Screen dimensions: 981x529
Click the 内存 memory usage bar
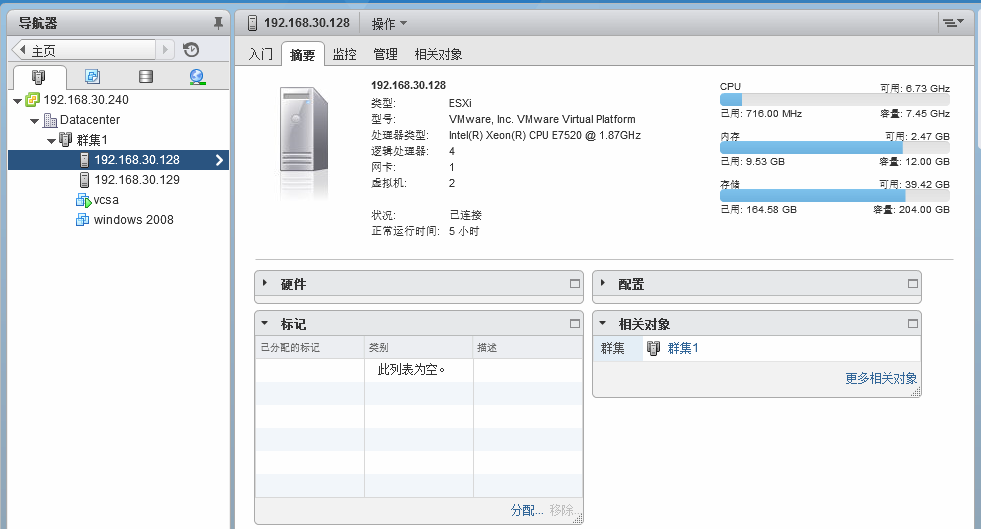tap(835, 148)
